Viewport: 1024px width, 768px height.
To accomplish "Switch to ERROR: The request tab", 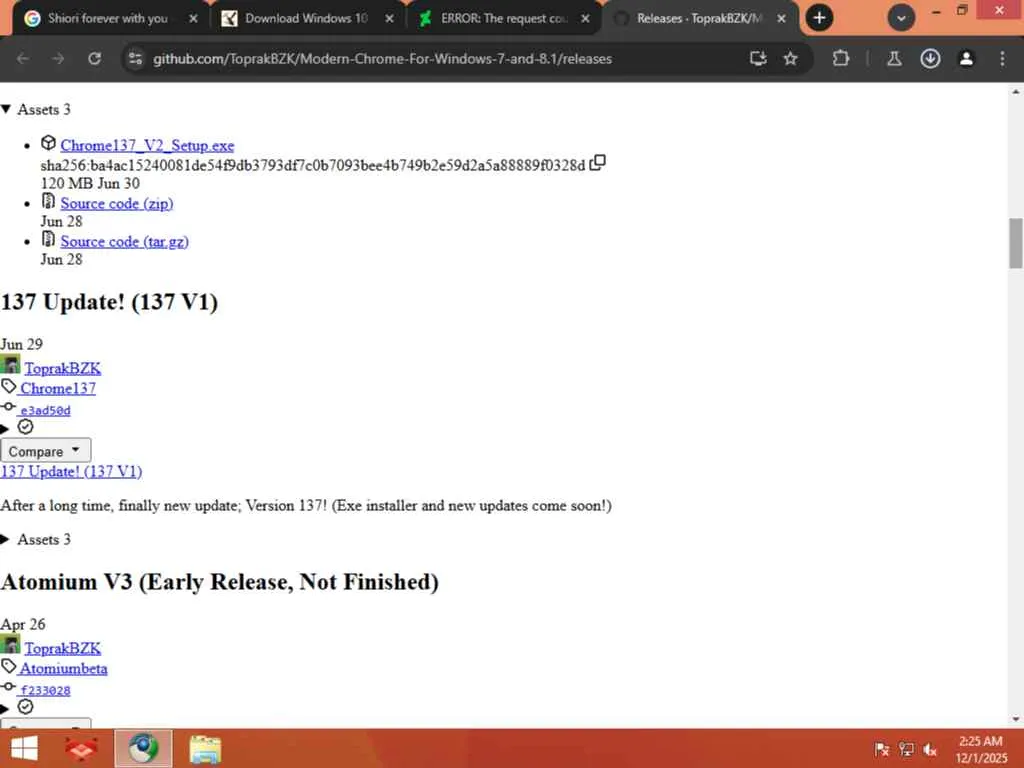I will coord(503,18).
